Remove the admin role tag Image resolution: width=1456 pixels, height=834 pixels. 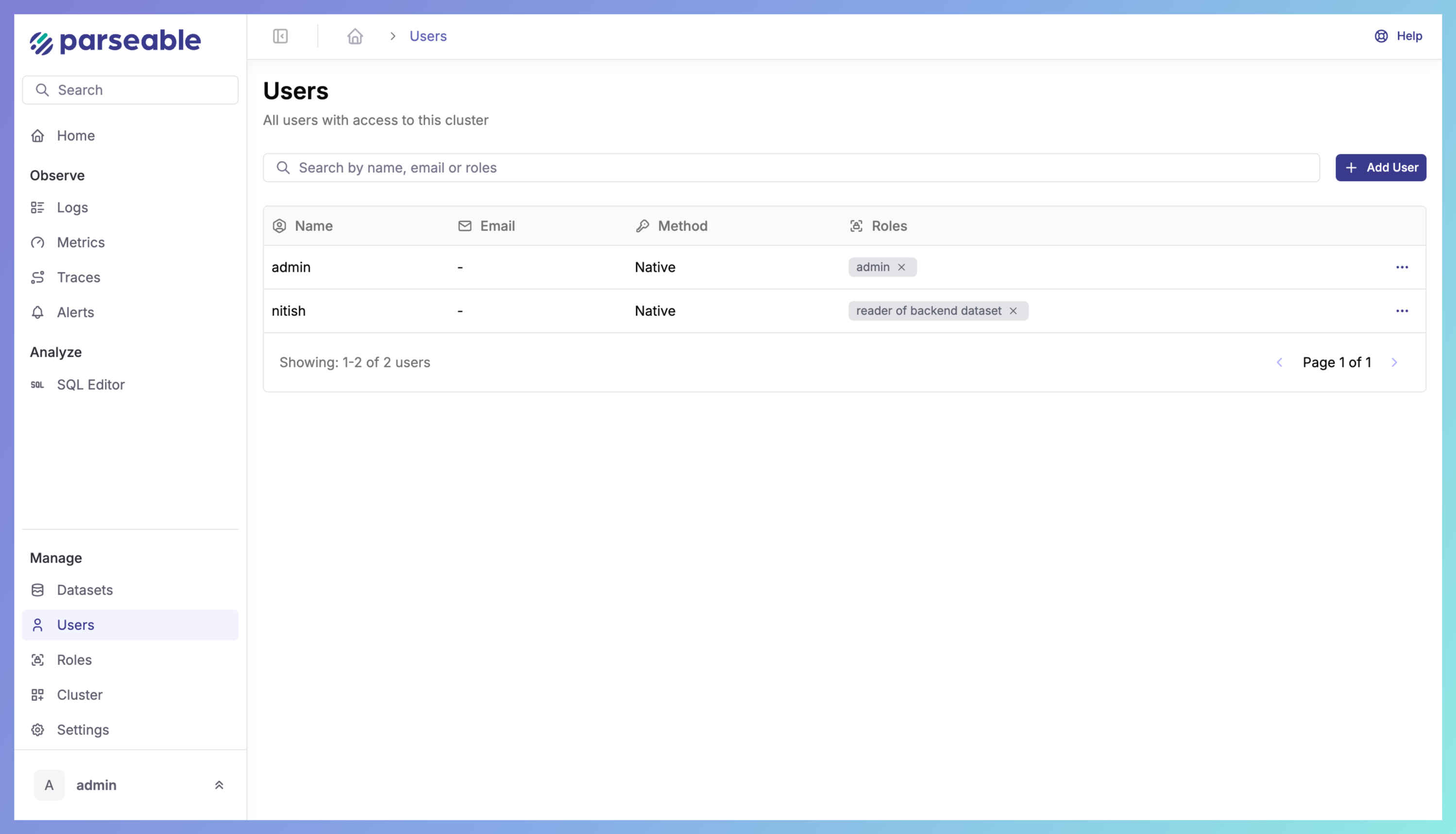click(x=901, y=267)
